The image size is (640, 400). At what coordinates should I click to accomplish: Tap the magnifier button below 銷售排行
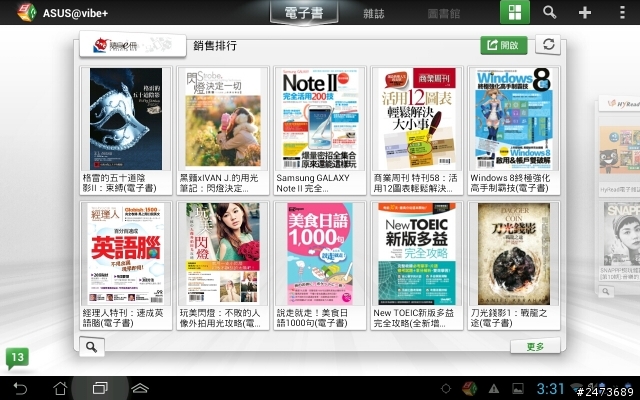pos(91,347)
